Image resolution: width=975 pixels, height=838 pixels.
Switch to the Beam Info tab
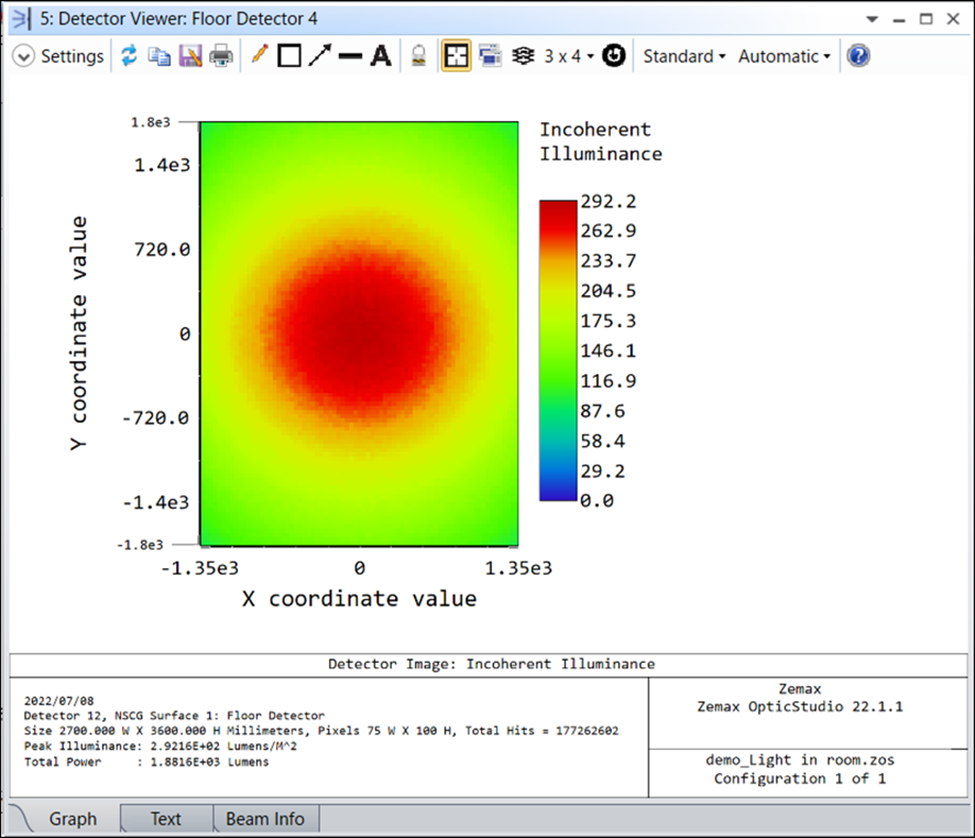(x=265, y=819)
